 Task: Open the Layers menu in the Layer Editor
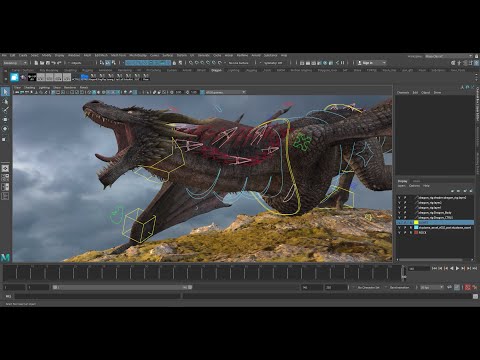[x=402, y=186]
